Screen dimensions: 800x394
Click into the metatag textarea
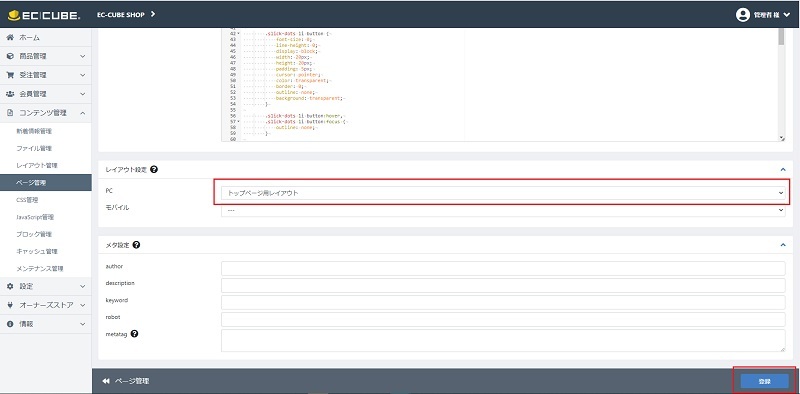tap(503, 340)
